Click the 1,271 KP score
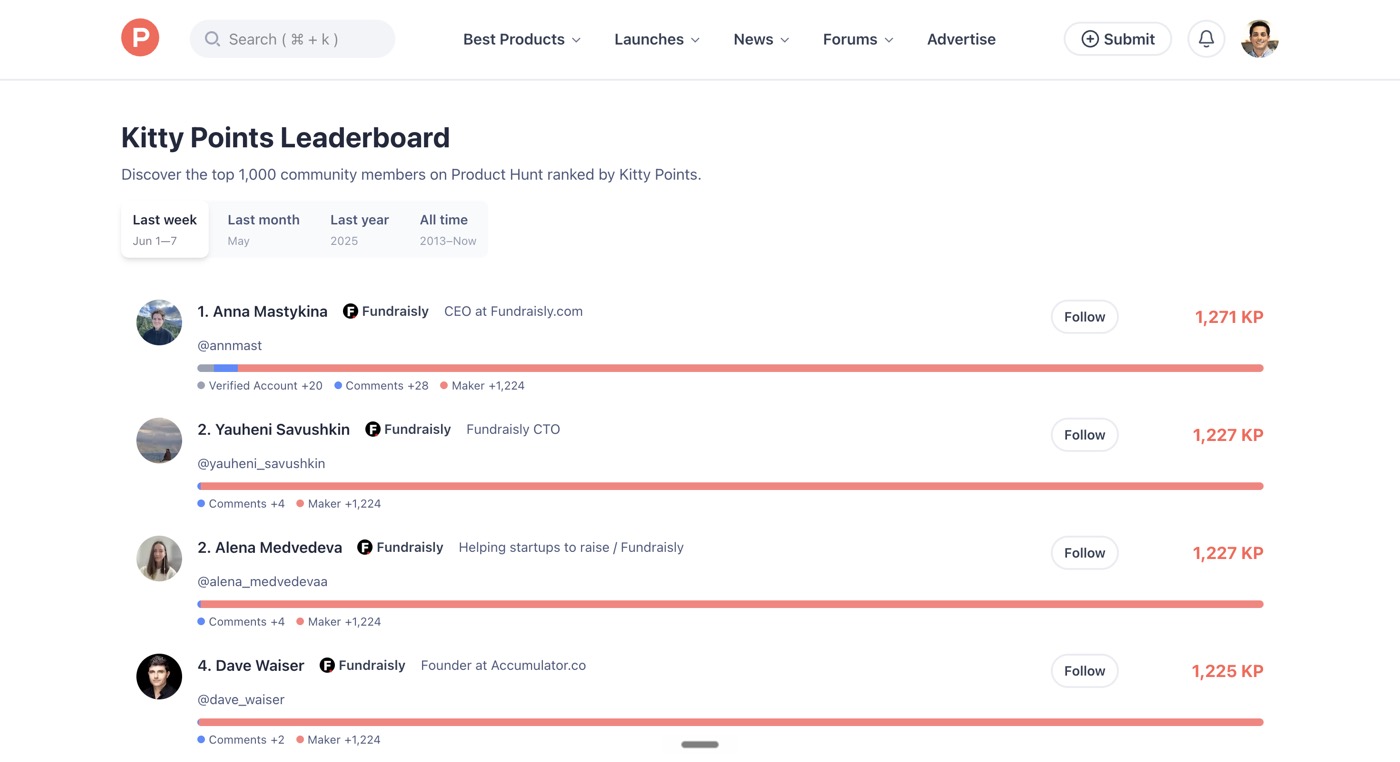This screenshot has width=1400, height=762. click(1229, 317)
